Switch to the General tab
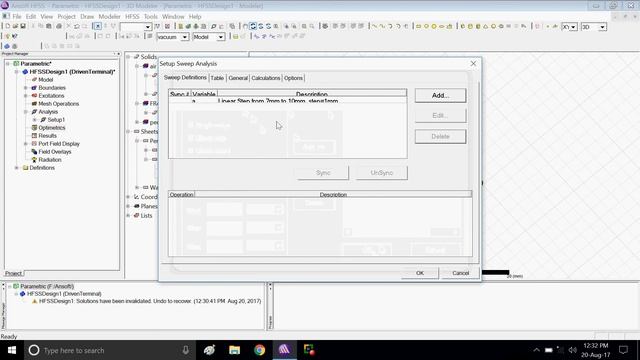 click(x=238, y=78)
